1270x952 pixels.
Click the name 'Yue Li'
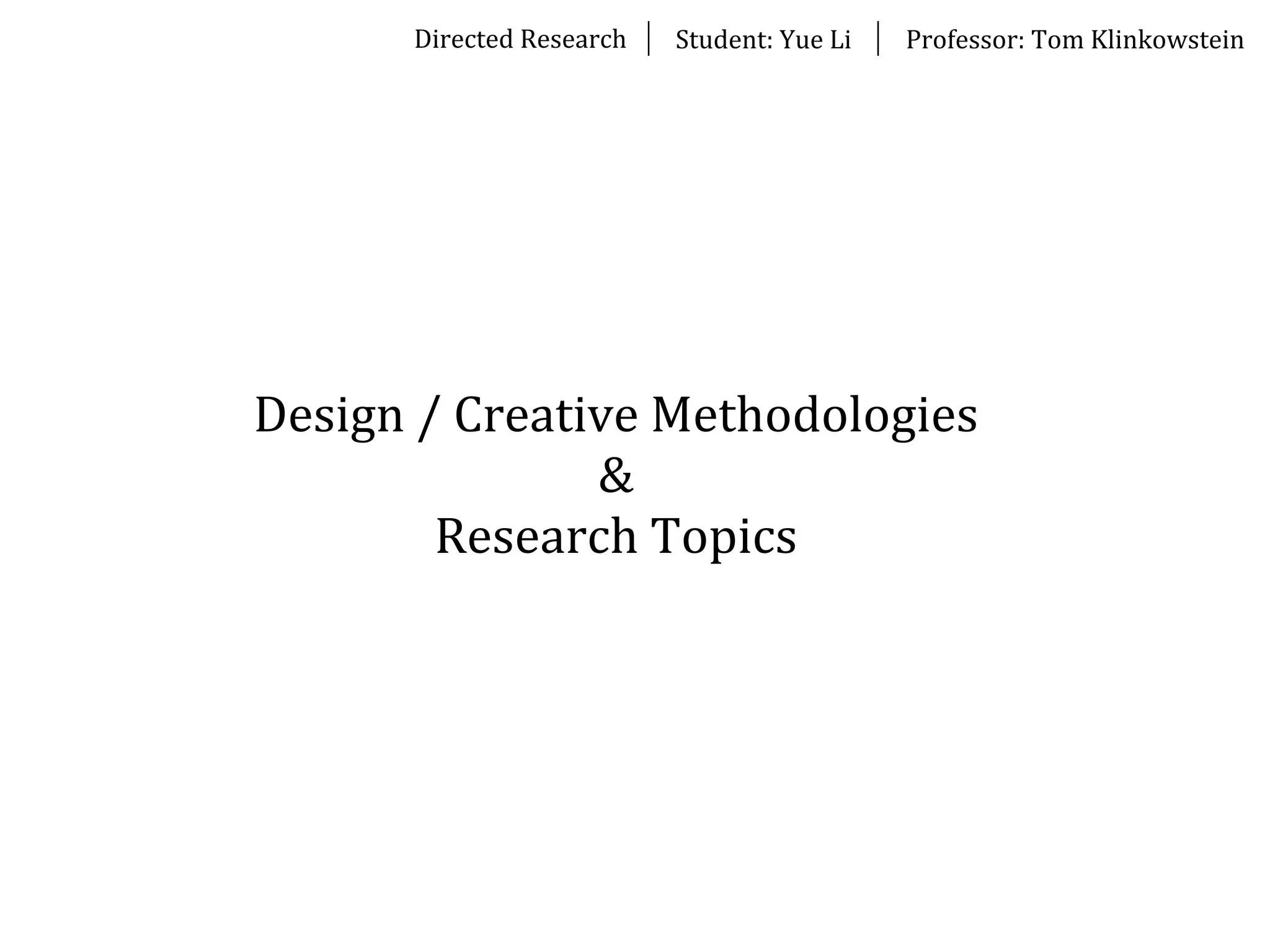tap(815, 40)
